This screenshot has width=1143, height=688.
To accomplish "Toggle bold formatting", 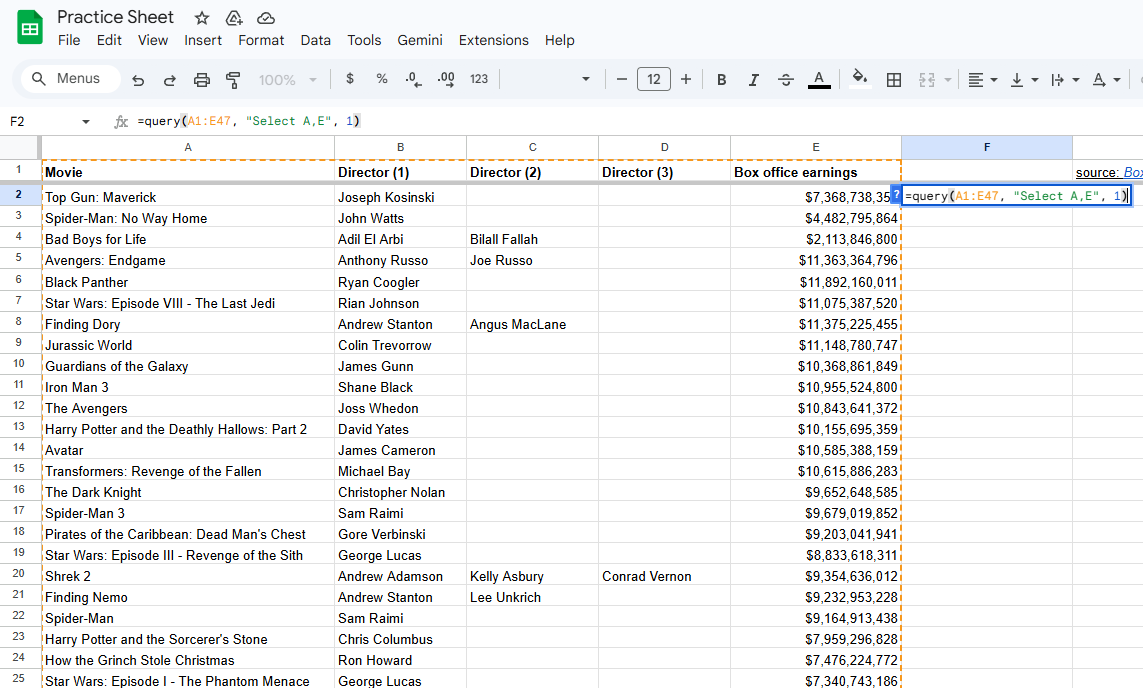I will 721,78.
